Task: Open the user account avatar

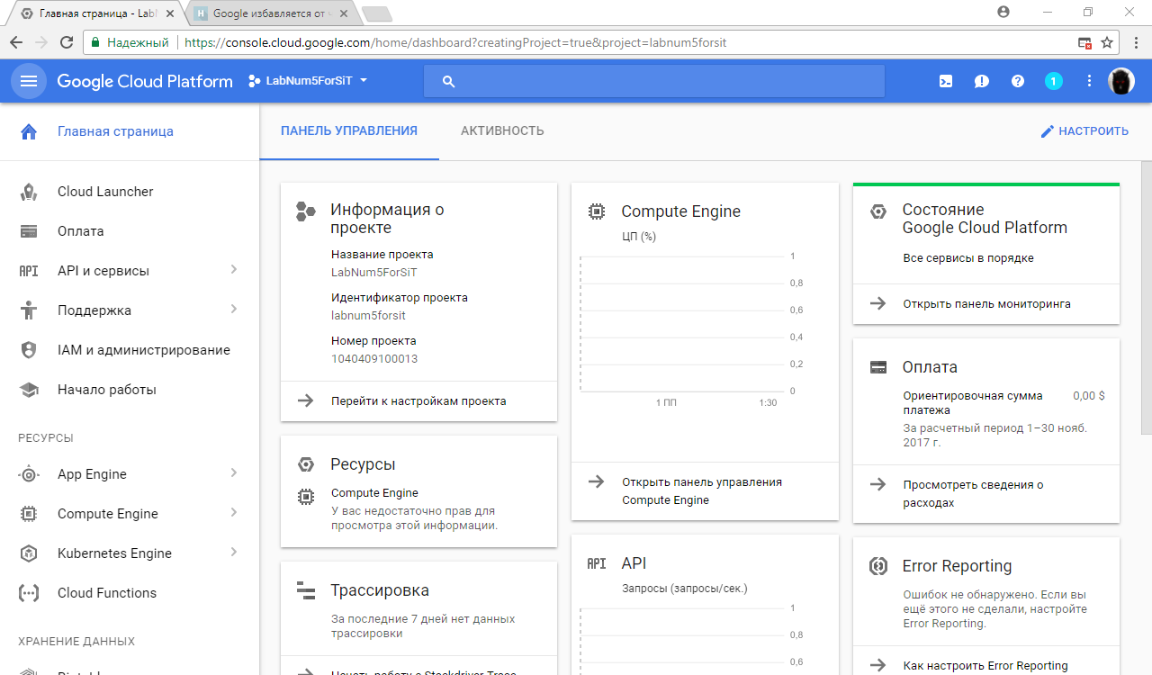Action: (x=1121, y=82)
